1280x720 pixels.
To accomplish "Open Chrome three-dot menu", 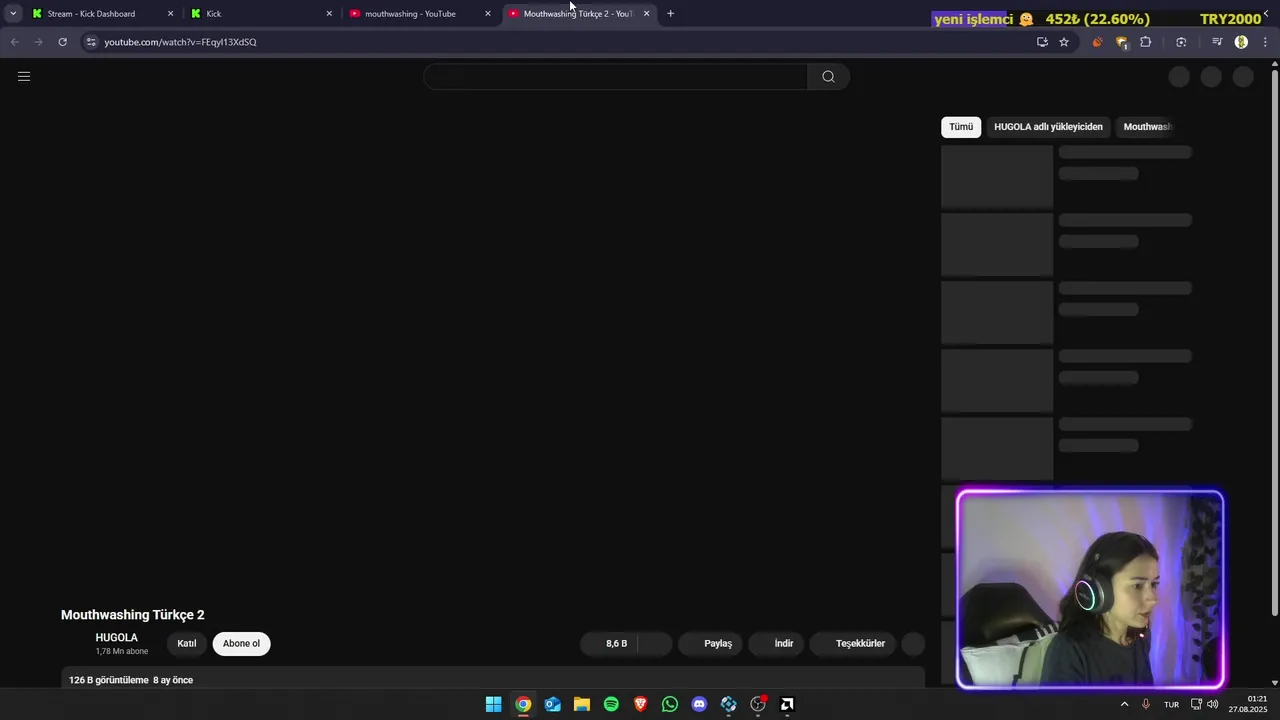I will click(x=1265, y=42).
